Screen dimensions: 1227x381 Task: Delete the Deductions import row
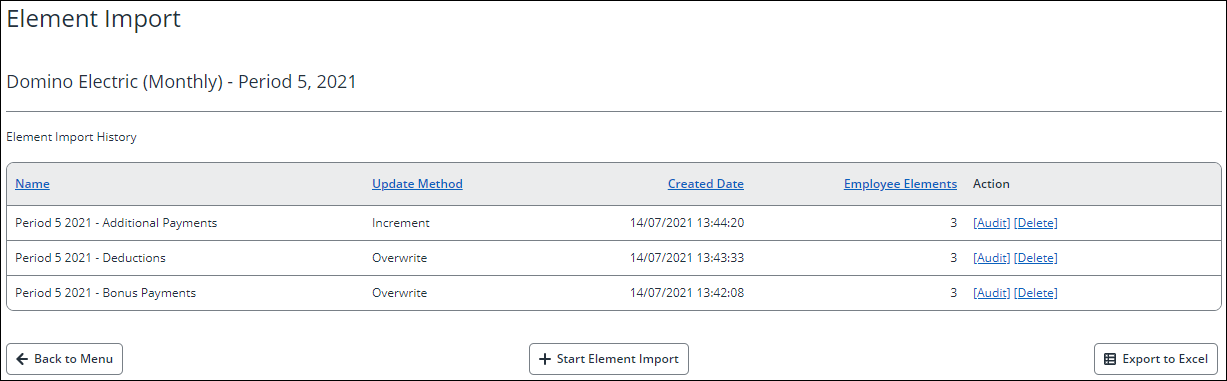coord(1036,258)
